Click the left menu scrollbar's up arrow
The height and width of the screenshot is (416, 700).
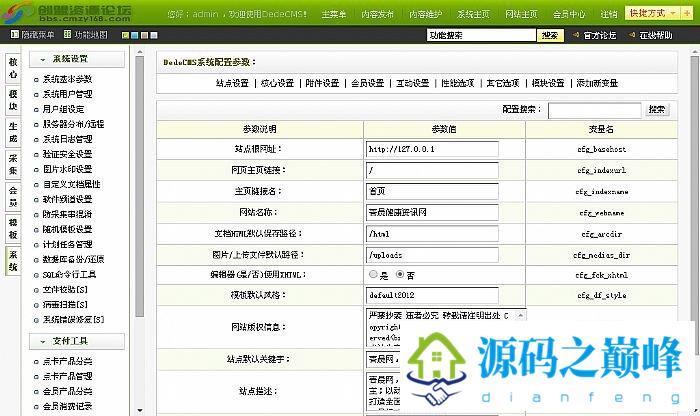tap(140, 53)
